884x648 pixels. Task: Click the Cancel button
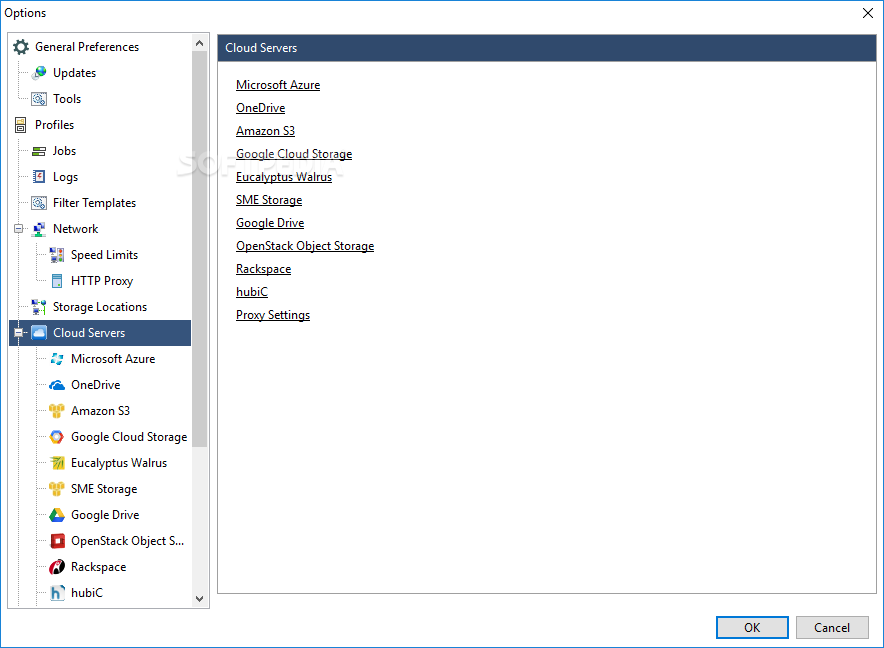[832, 627]
